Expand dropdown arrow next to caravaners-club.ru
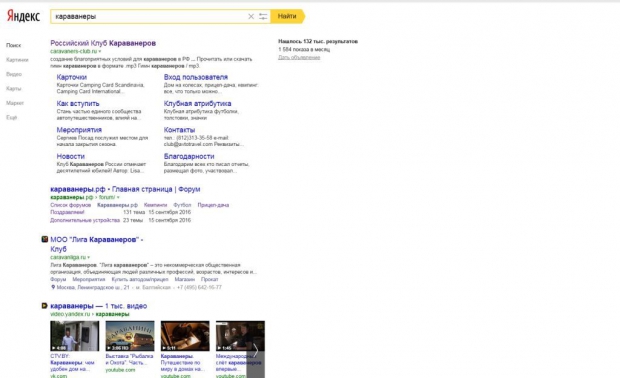The width and height of the screenshot is (620, 378). pos(100,51)
